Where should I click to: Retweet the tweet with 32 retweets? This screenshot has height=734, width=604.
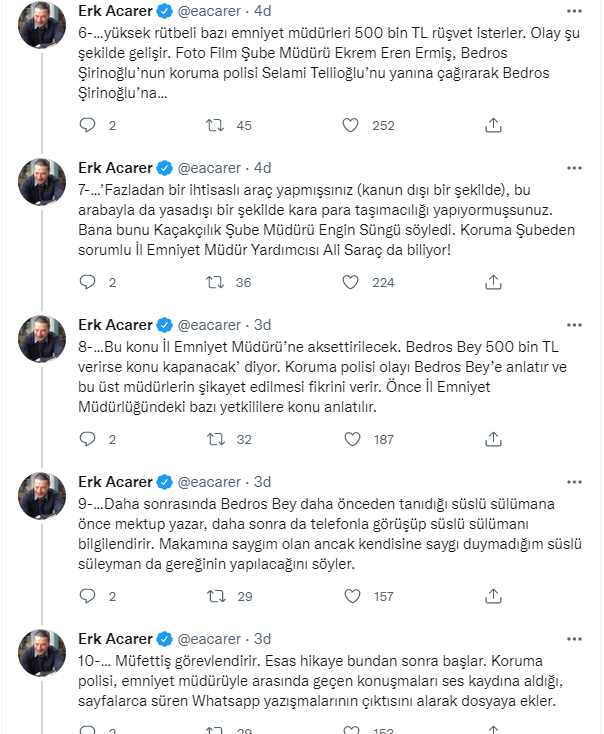point(214,439)
